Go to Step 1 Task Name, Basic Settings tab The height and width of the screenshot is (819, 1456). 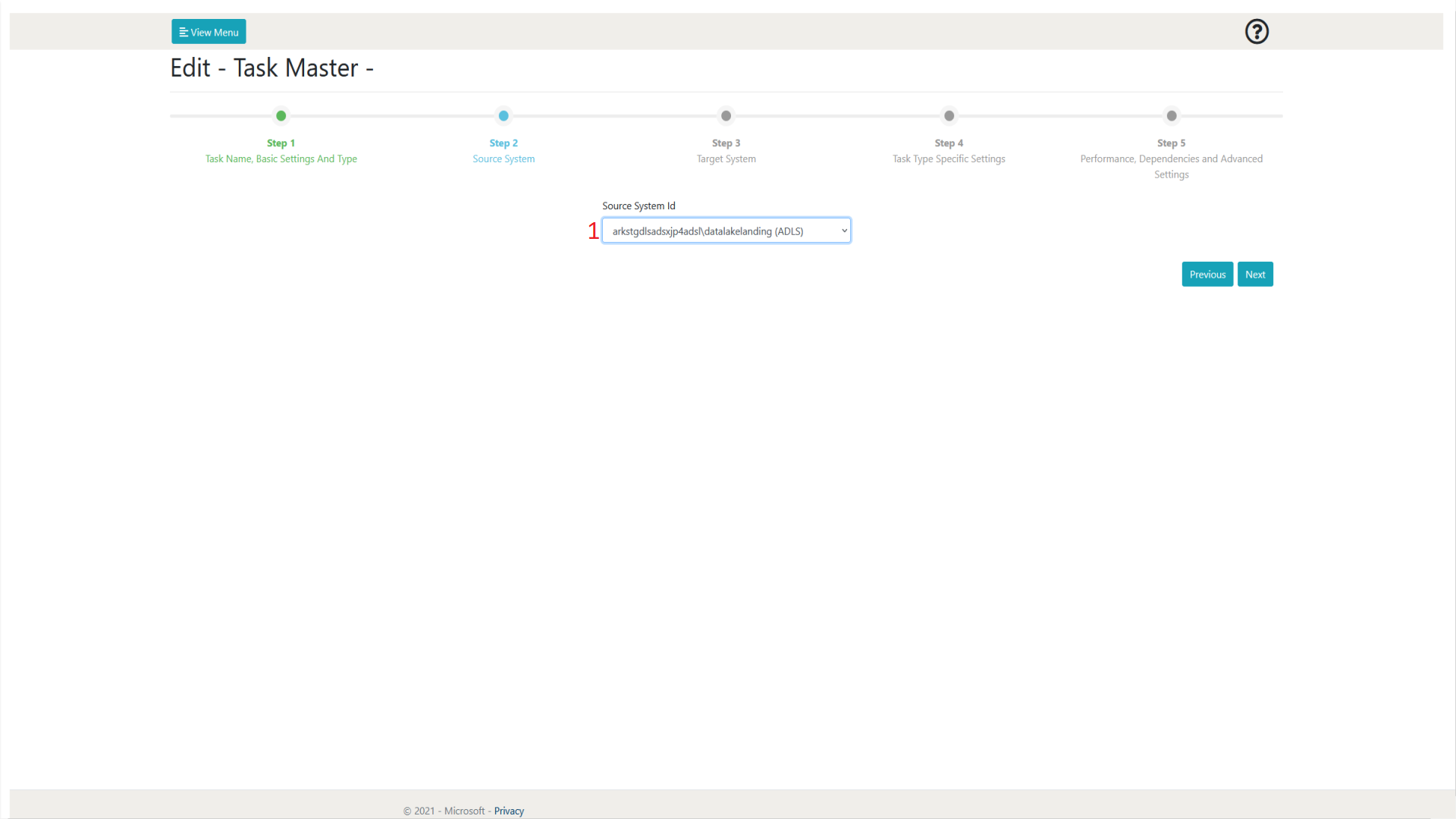pos(281,158)
